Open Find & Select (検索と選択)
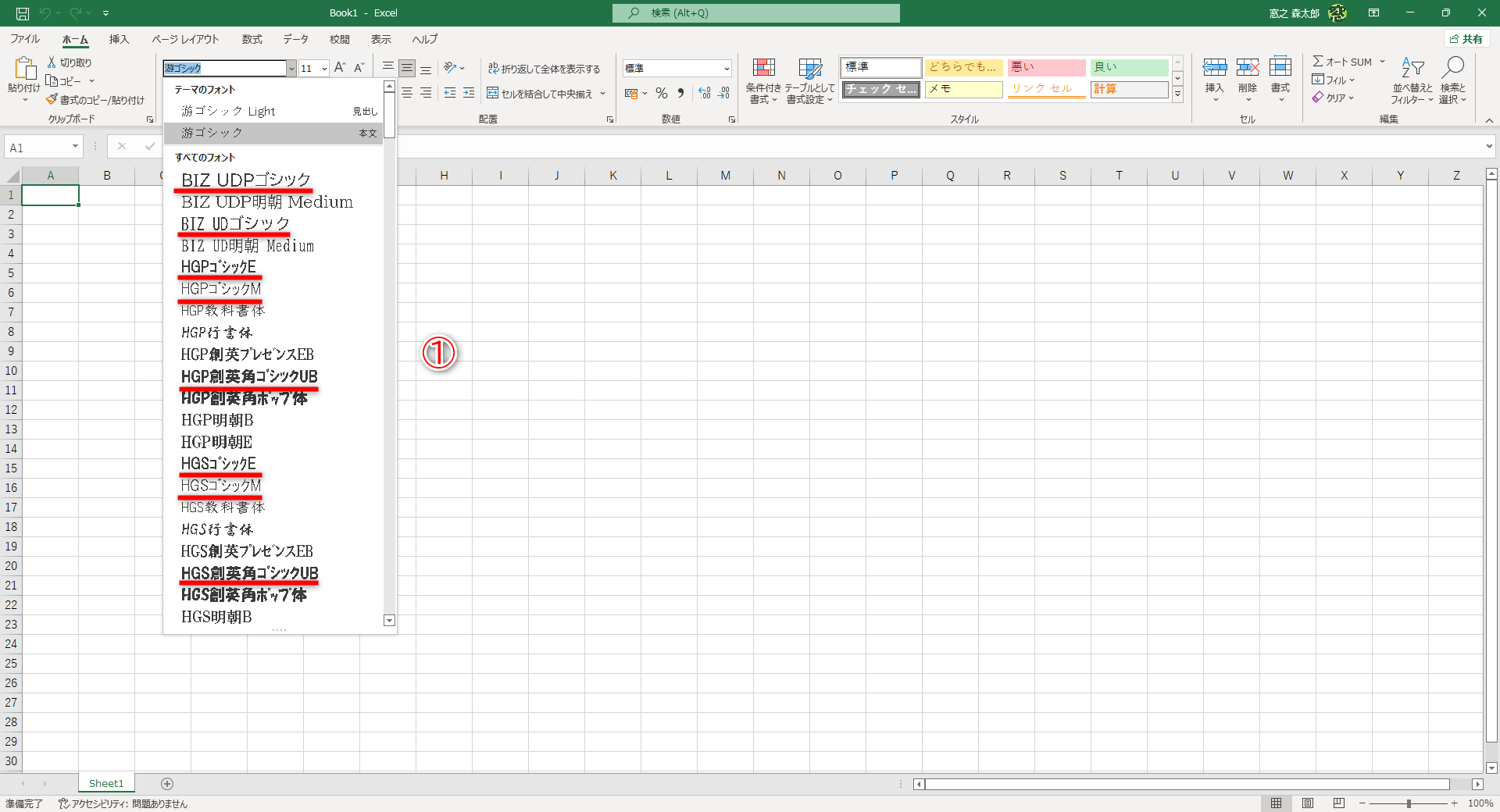This screenshot has height=812, width=1500. click(1453, 80)
